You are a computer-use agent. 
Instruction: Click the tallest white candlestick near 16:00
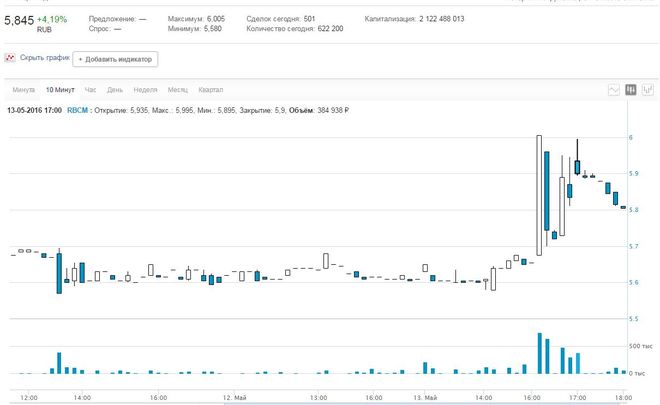(x=539, y=195)
